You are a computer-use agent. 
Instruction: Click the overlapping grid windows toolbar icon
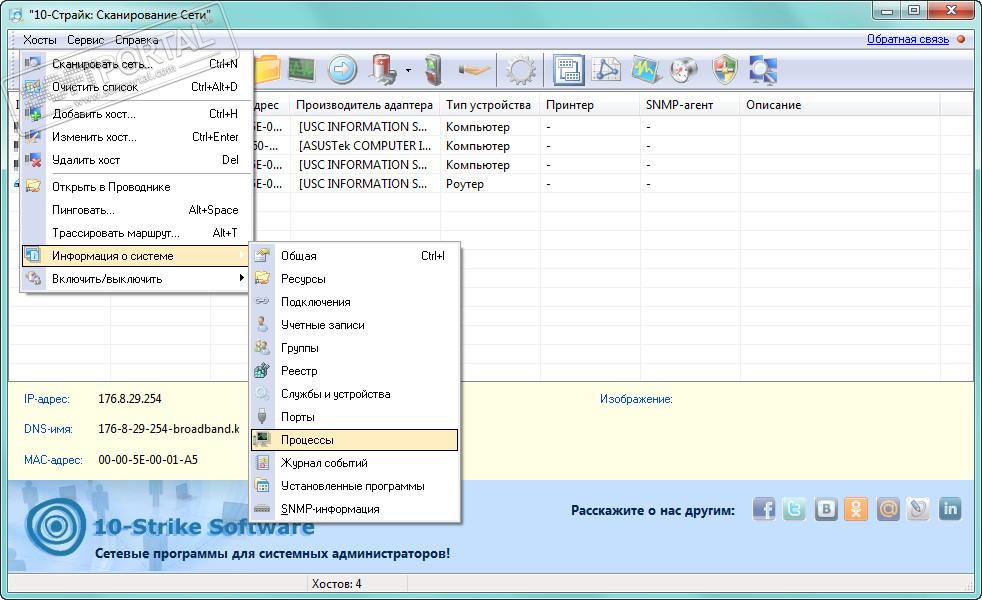569,70
